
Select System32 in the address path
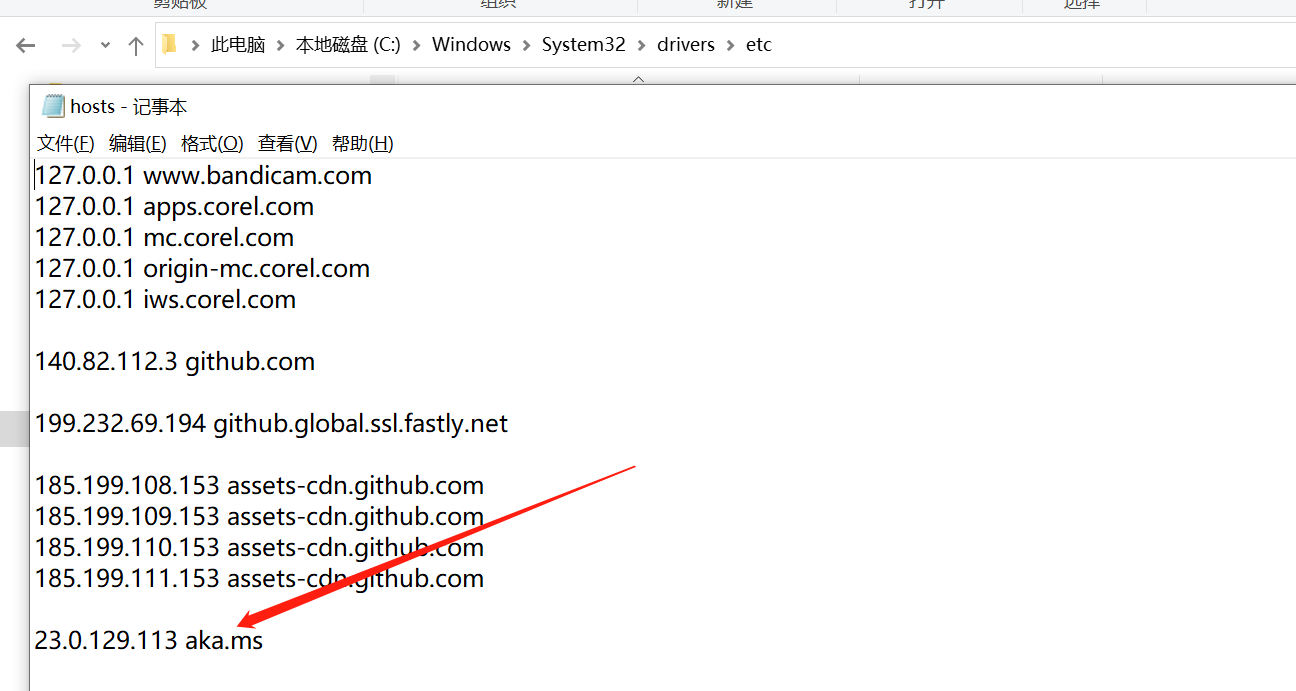584,45
